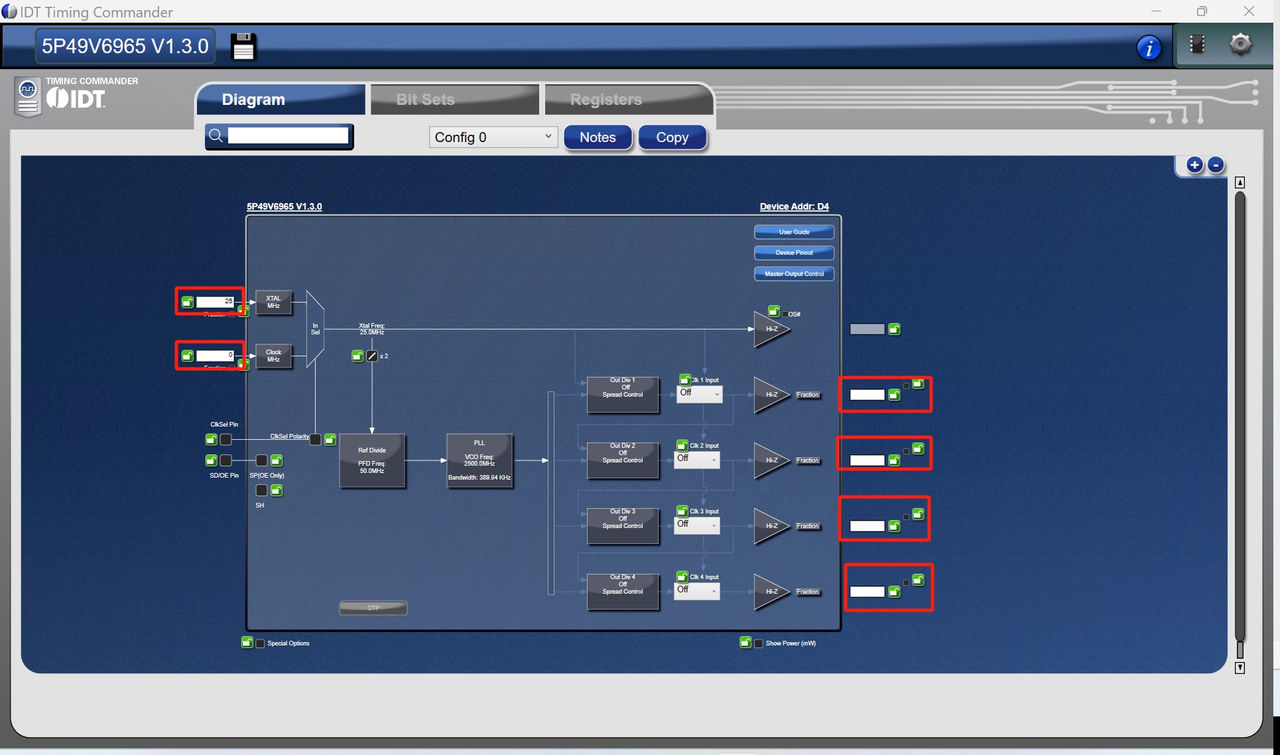Image resolution: width=1280 pixels, height=755 pixels.
Task: Open the PLL block
Action: tap(479, 460)
